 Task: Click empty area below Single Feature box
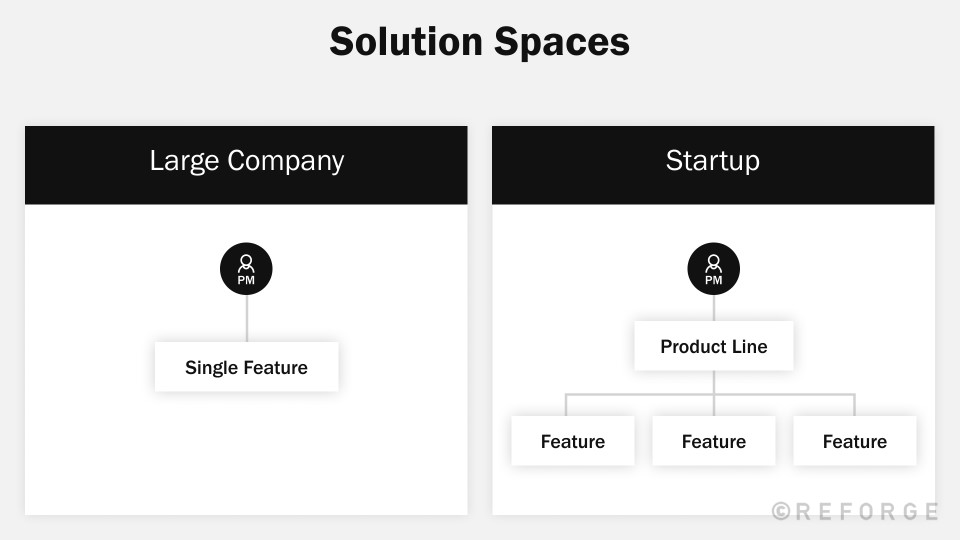point(246,450)
